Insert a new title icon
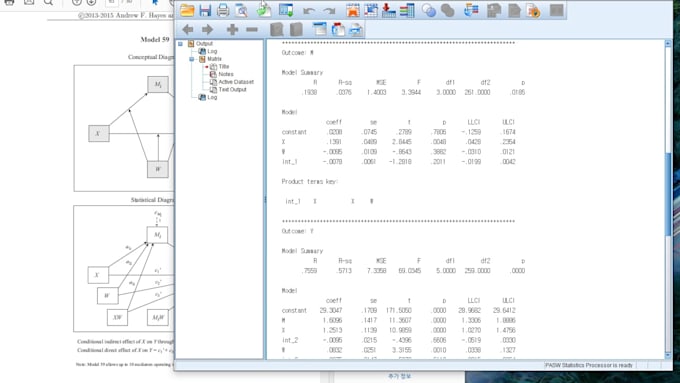This screenshot has width=680, height=383. pyautogui.click(x=338, y=29)
